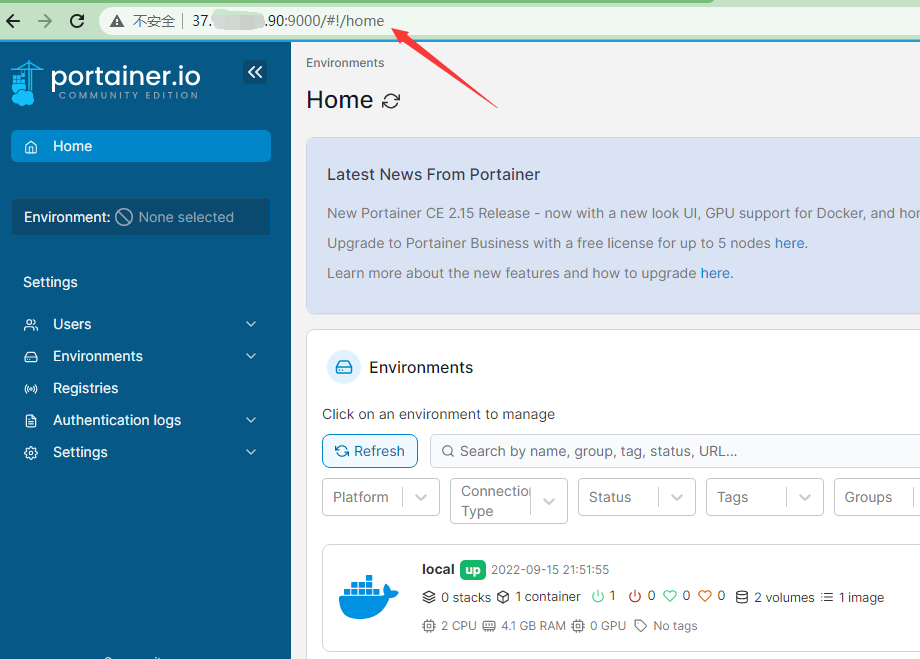Click the '4.1 GB RAM' text
The height and width of the screenshot is (659, 920).
[x=533, y=626]
